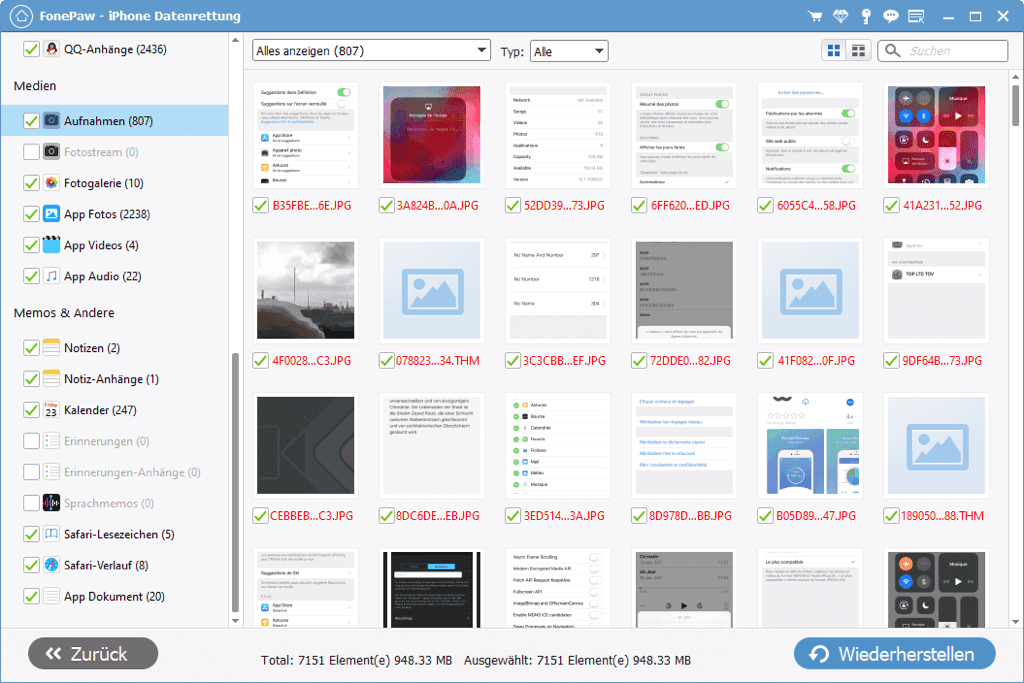Click the Zurück back button

pos(93,654)
